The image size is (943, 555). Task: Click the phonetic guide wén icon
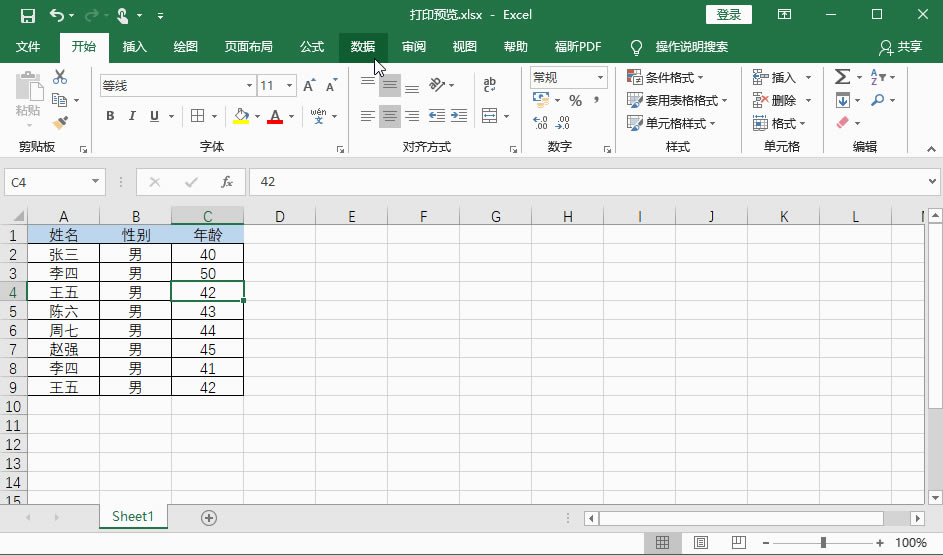[318, 115]
